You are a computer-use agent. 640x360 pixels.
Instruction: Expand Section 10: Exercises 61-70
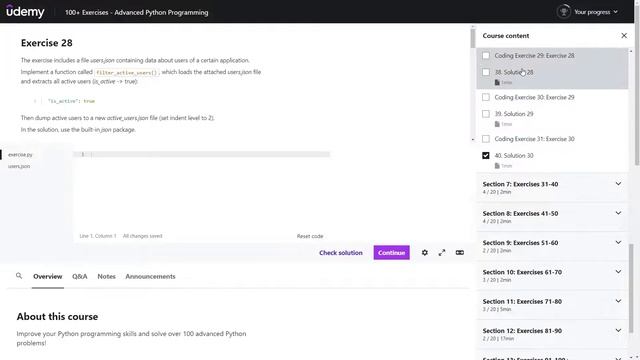(552, 276)
